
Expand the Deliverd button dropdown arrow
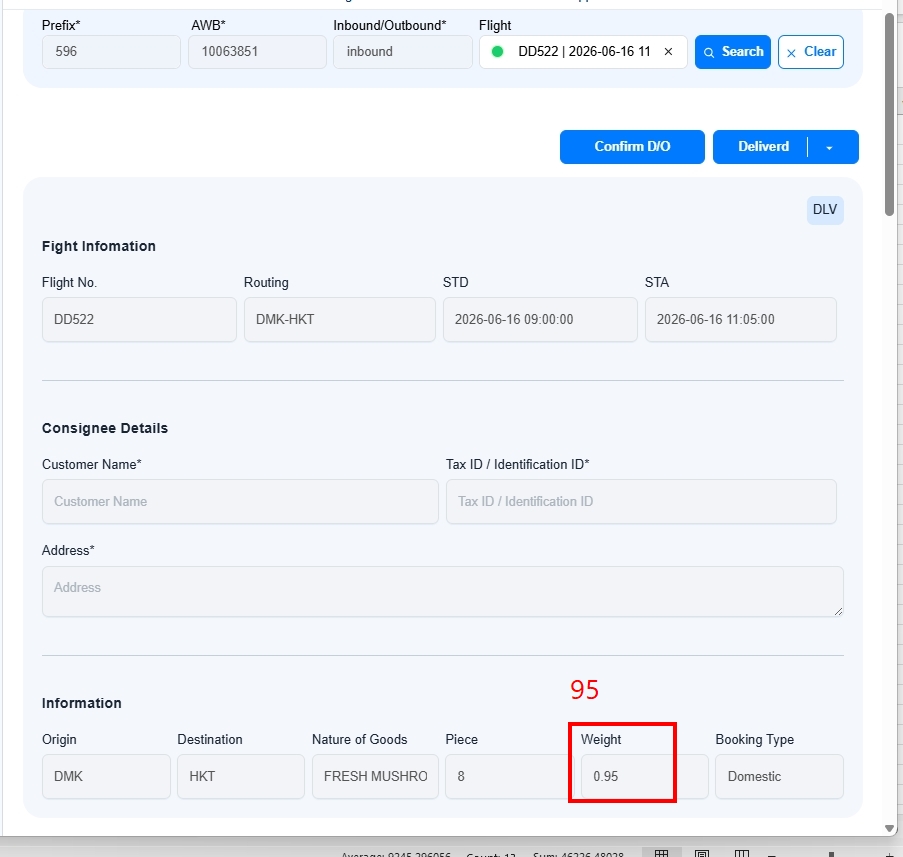pyautogui.click(x=829, y=147)
